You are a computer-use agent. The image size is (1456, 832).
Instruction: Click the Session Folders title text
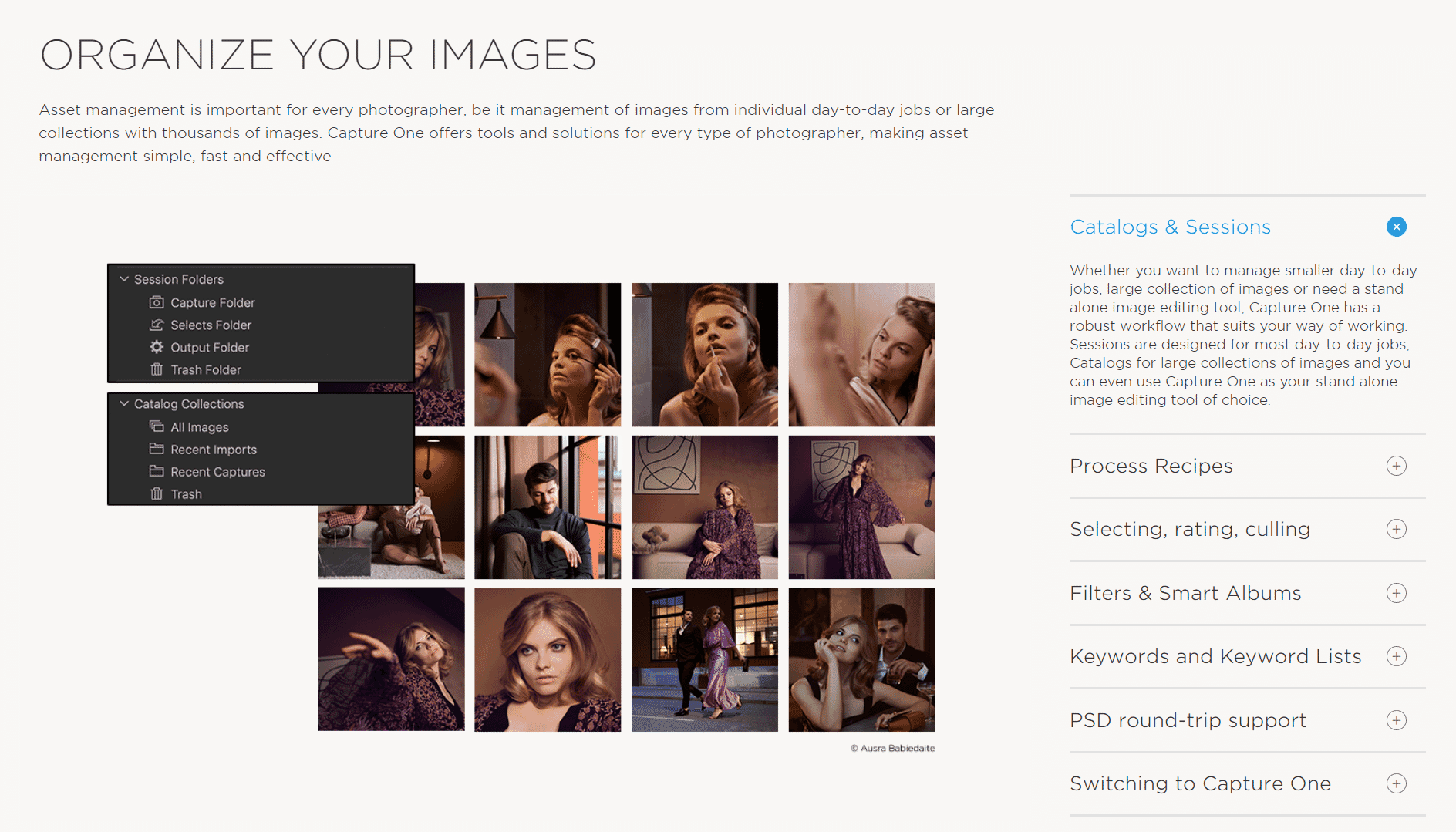coord(179,279)
